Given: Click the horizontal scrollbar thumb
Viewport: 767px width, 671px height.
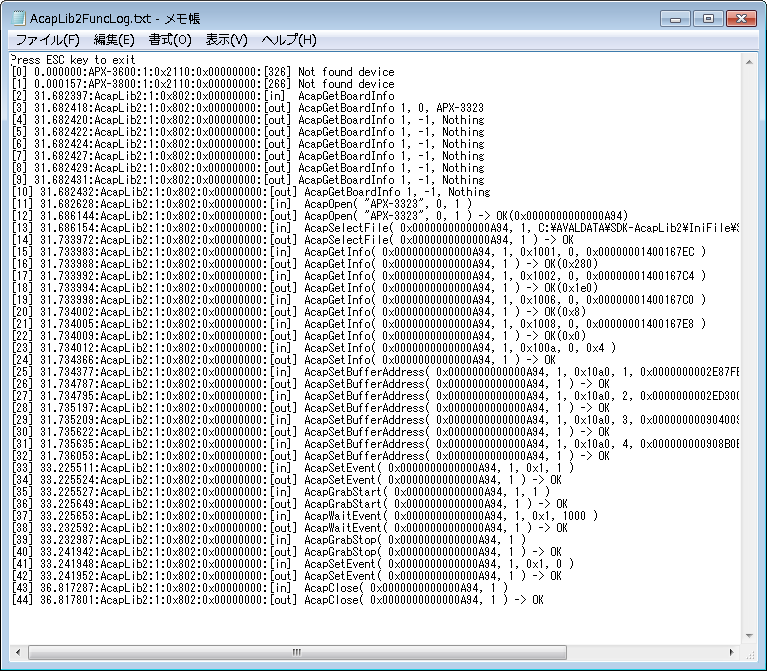Looking at the screenshot, I should pyautogui.click(x=297, y=652).
